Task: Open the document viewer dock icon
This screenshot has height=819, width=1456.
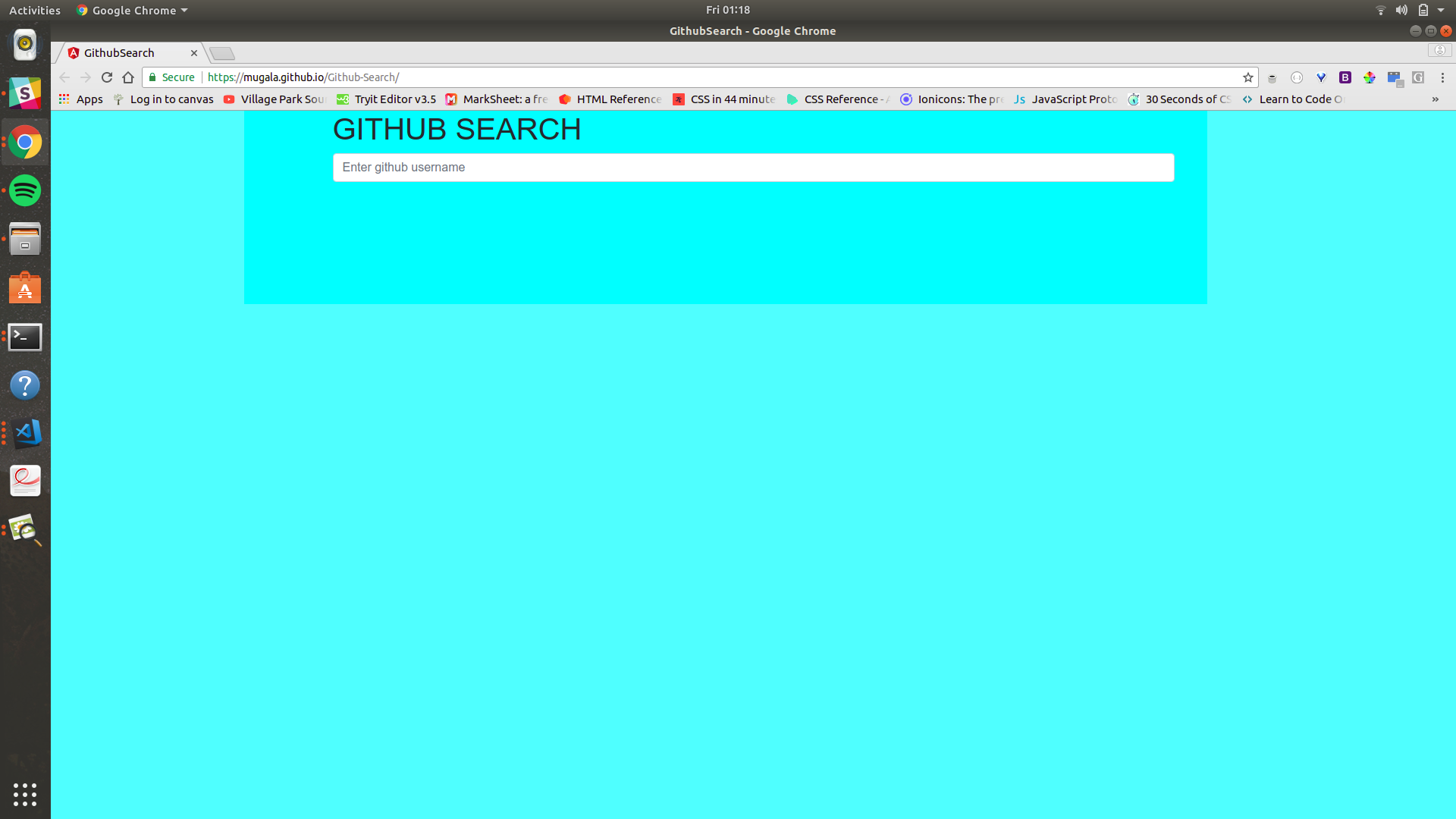Action: pyautogui.click(x=25, y=482)
